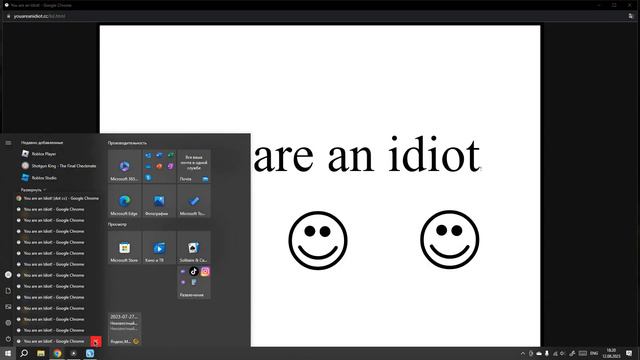
Task: Open the Microsoft Edge tile
Action: pos(124,201)
